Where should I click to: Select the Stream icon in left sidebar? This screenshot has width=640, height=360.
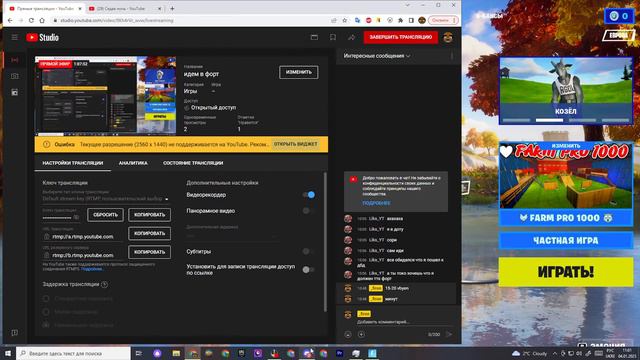tap(15, 60)
